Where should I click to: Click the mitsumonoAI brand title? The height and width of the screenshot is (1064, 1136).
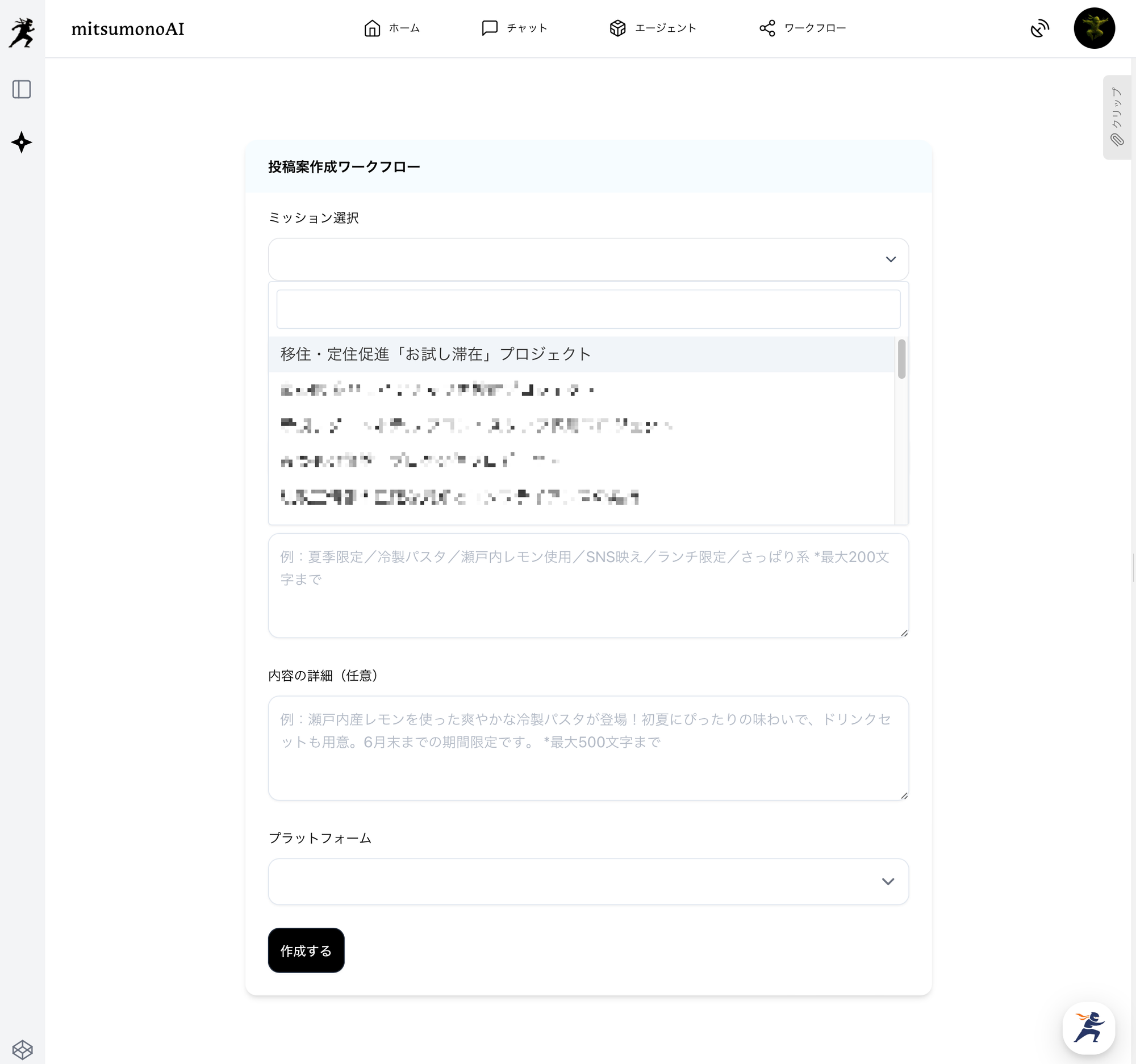pyautogui.click(x=127, y=29)
